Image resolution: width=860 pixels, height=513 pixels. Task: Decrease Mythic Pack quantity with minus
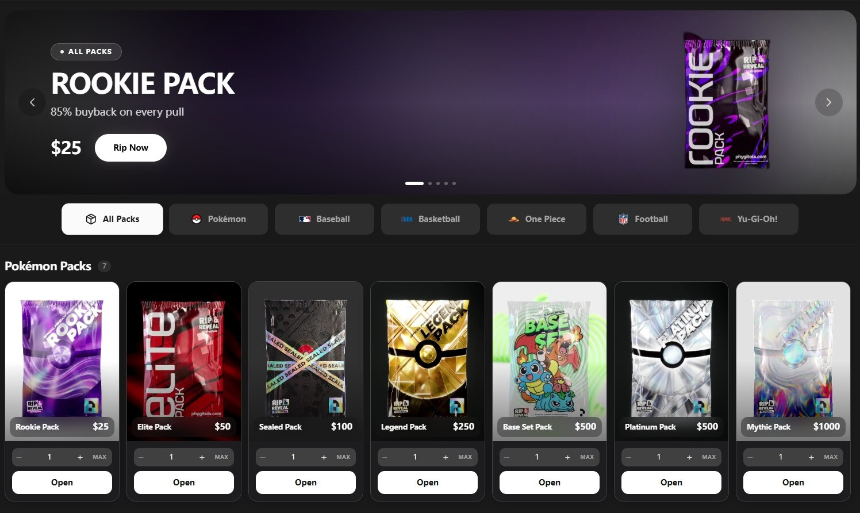coord(750,457)
